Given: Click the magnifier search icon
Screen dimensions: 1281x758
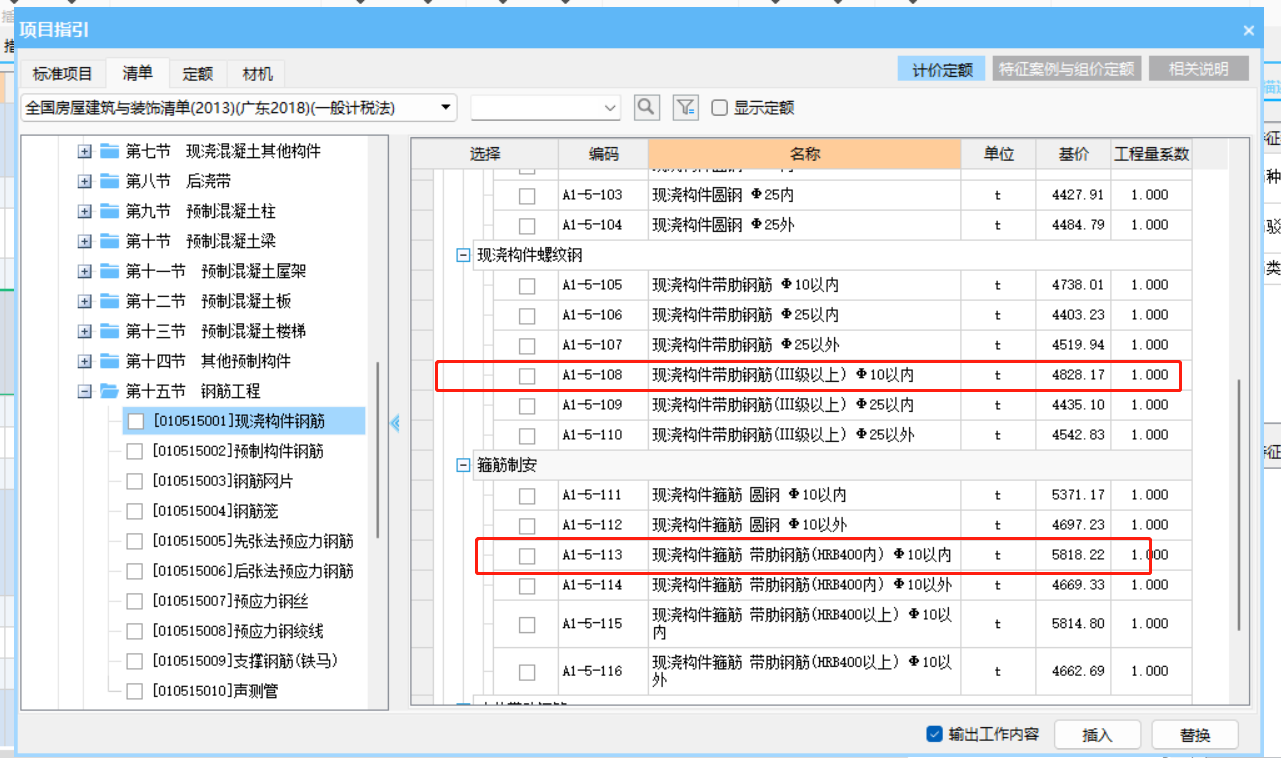Looking at the screenshot, I should (x=647, y=107).
